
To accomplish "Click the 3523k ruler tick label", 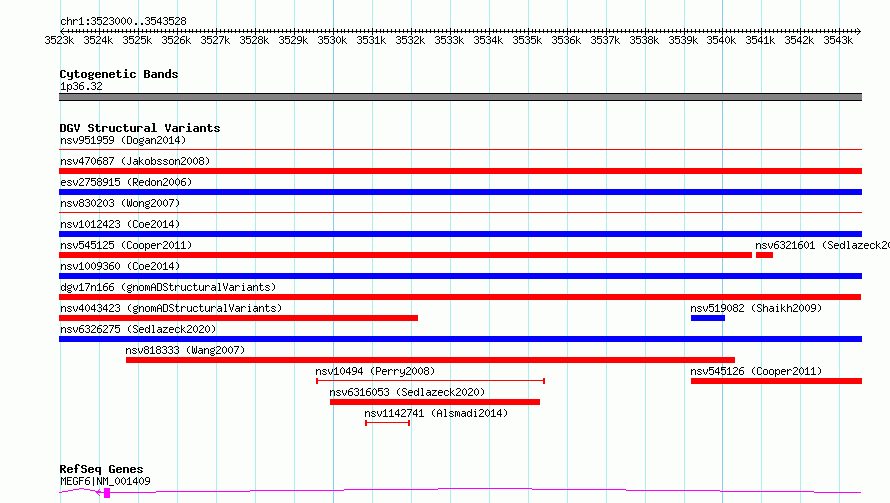I will 59,40.
